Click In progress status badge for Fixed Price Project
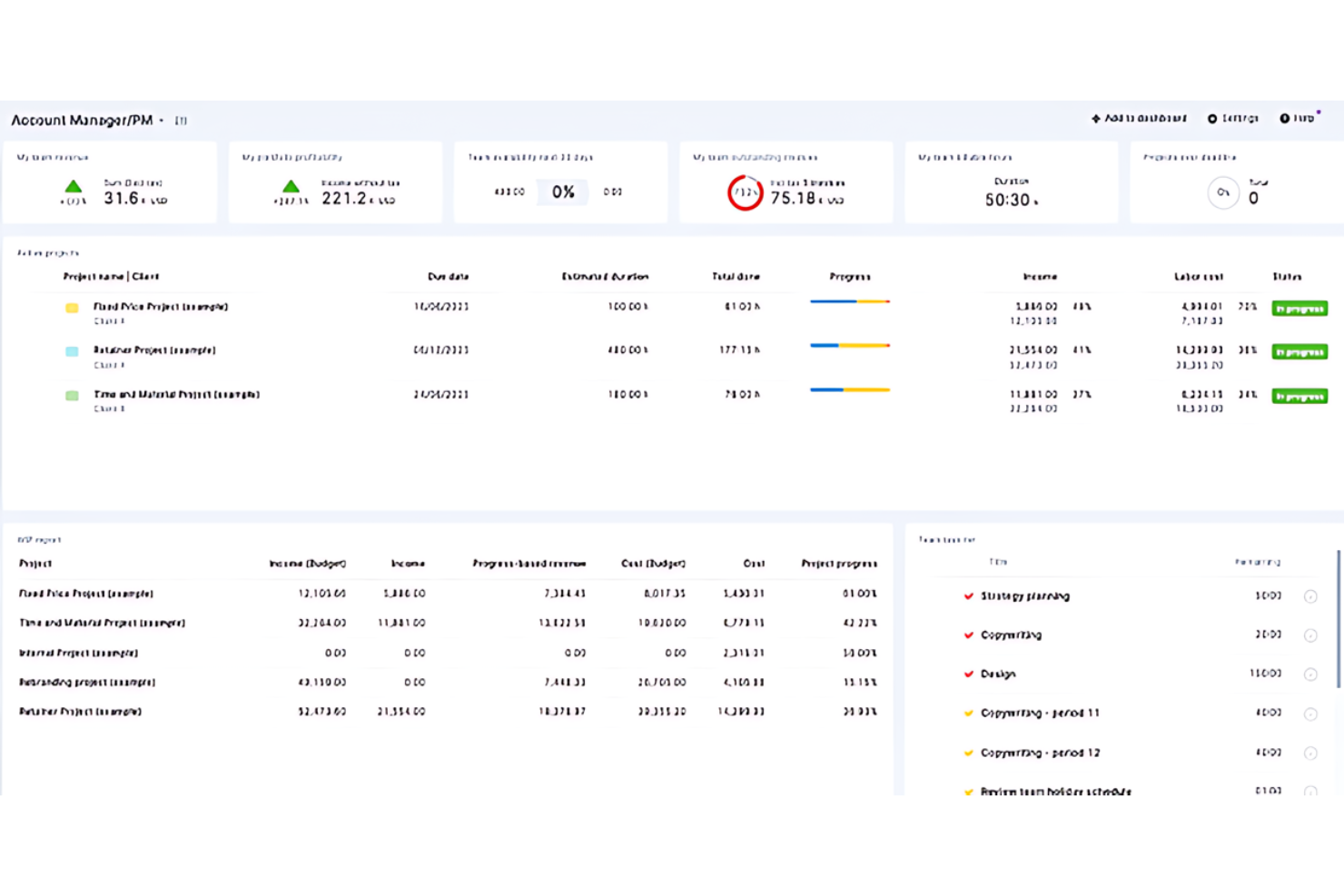The image size is (1344, 896). [x=1300, y=309]
